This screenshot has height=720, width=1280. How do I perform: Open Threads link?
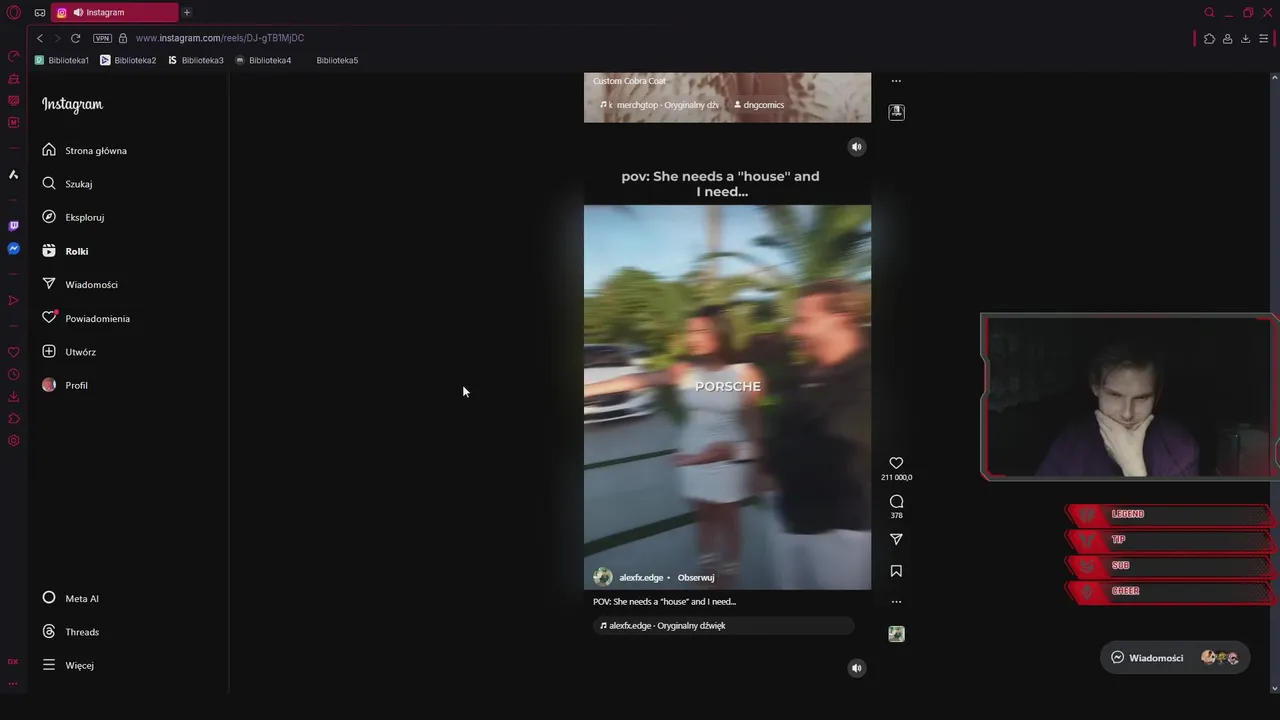pyautogui.click(x=71, y=632)
